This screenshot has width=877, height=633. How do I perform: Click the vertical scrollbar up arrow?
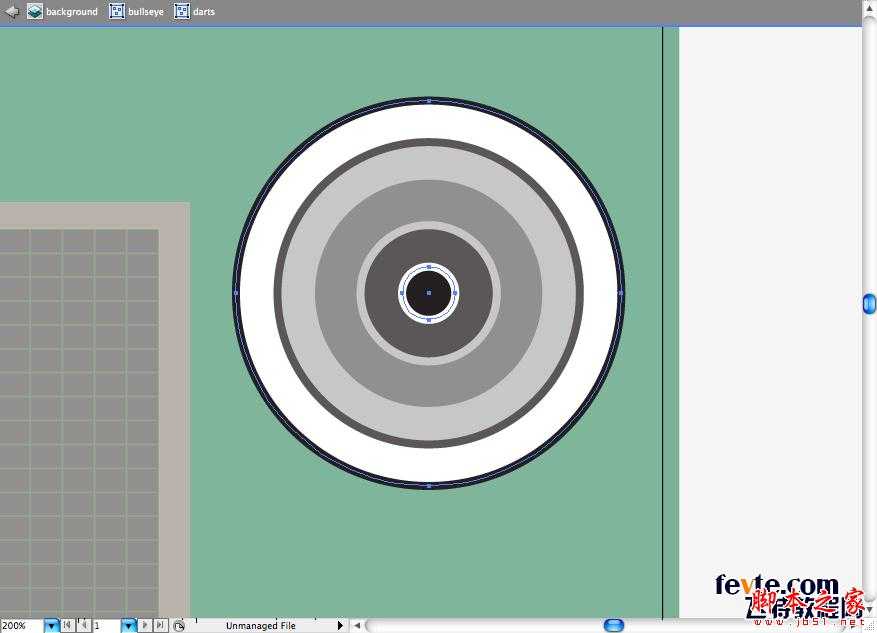[x=869, y=8]
